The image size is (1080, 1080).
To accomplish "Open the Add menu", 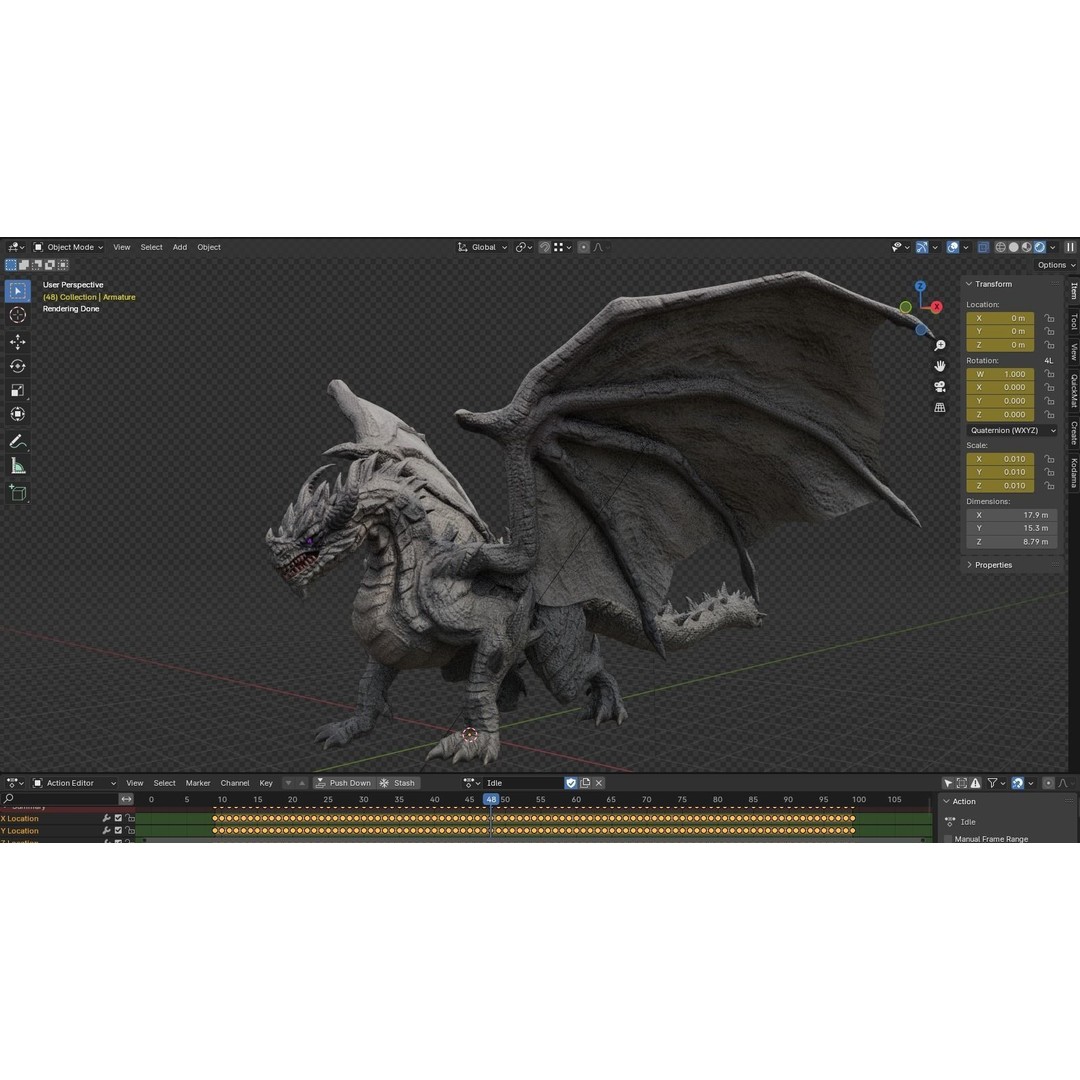I will point(180,247).
